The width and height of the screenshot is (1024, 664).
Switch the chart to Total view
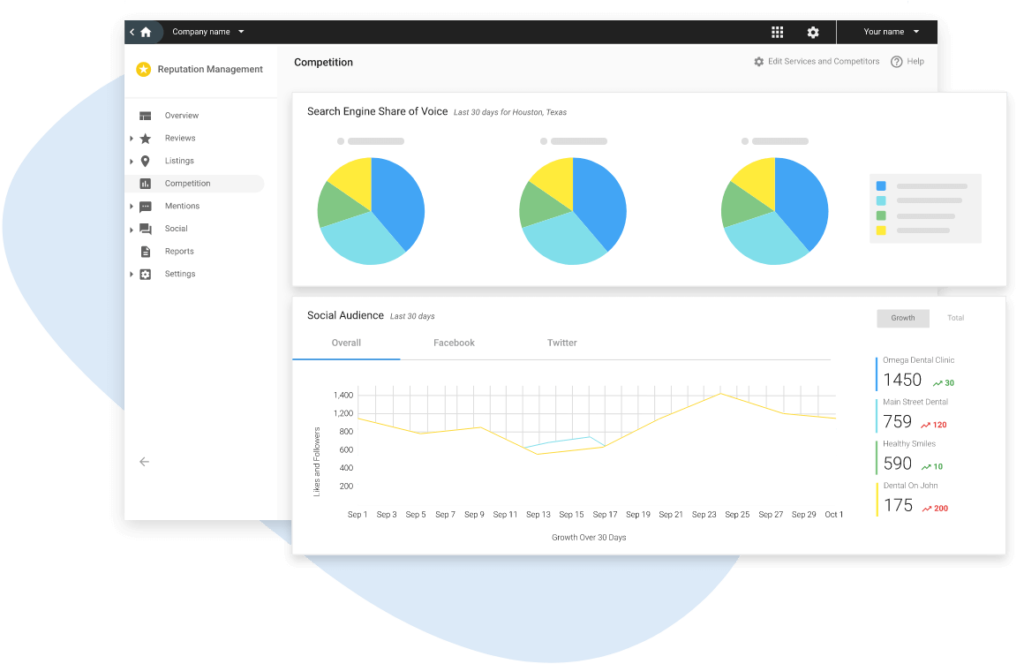pos(956,318)
